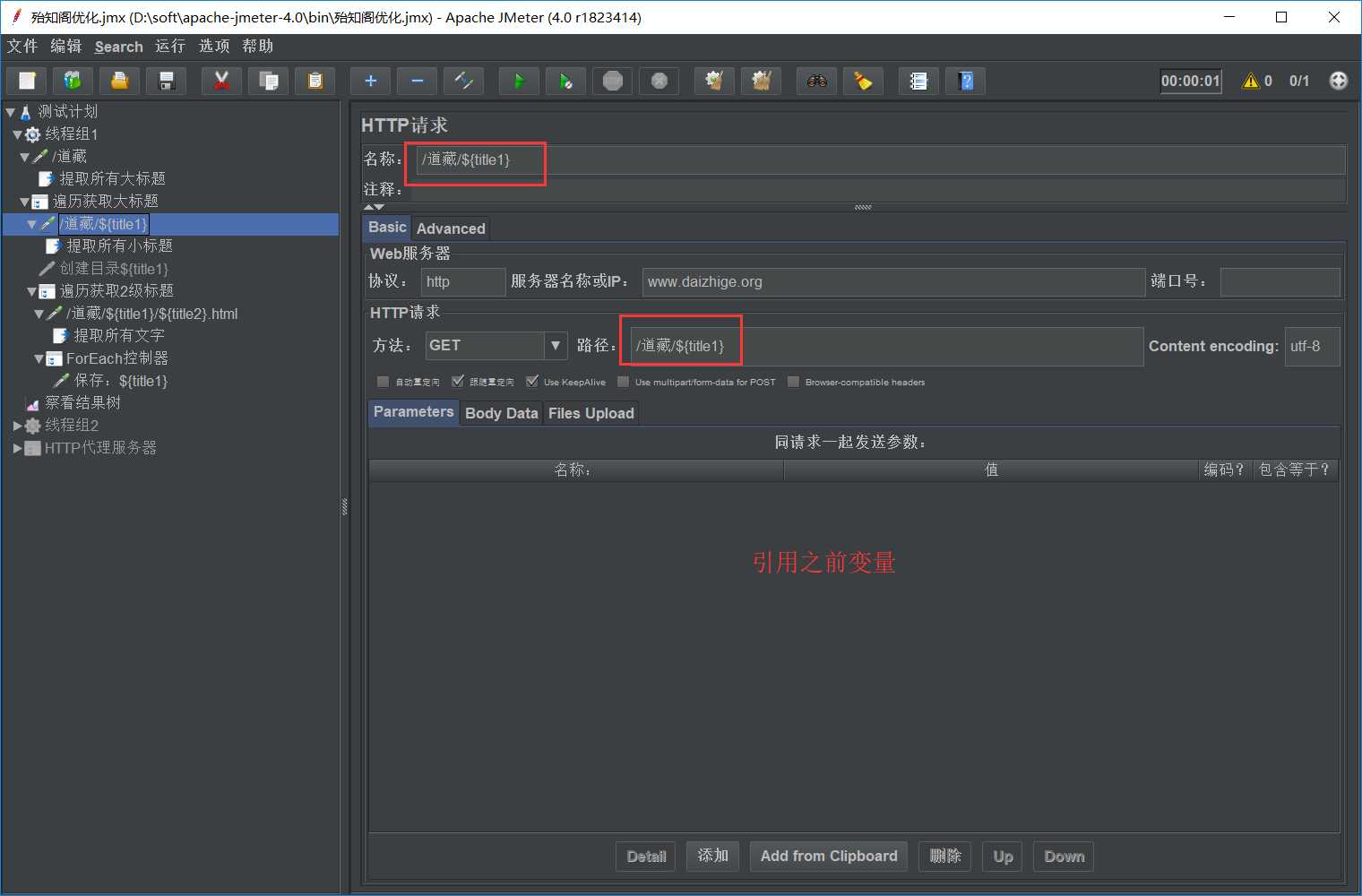
Task: Collapse the ForEach控制器 node arrow
Action: tap(39, 358)
